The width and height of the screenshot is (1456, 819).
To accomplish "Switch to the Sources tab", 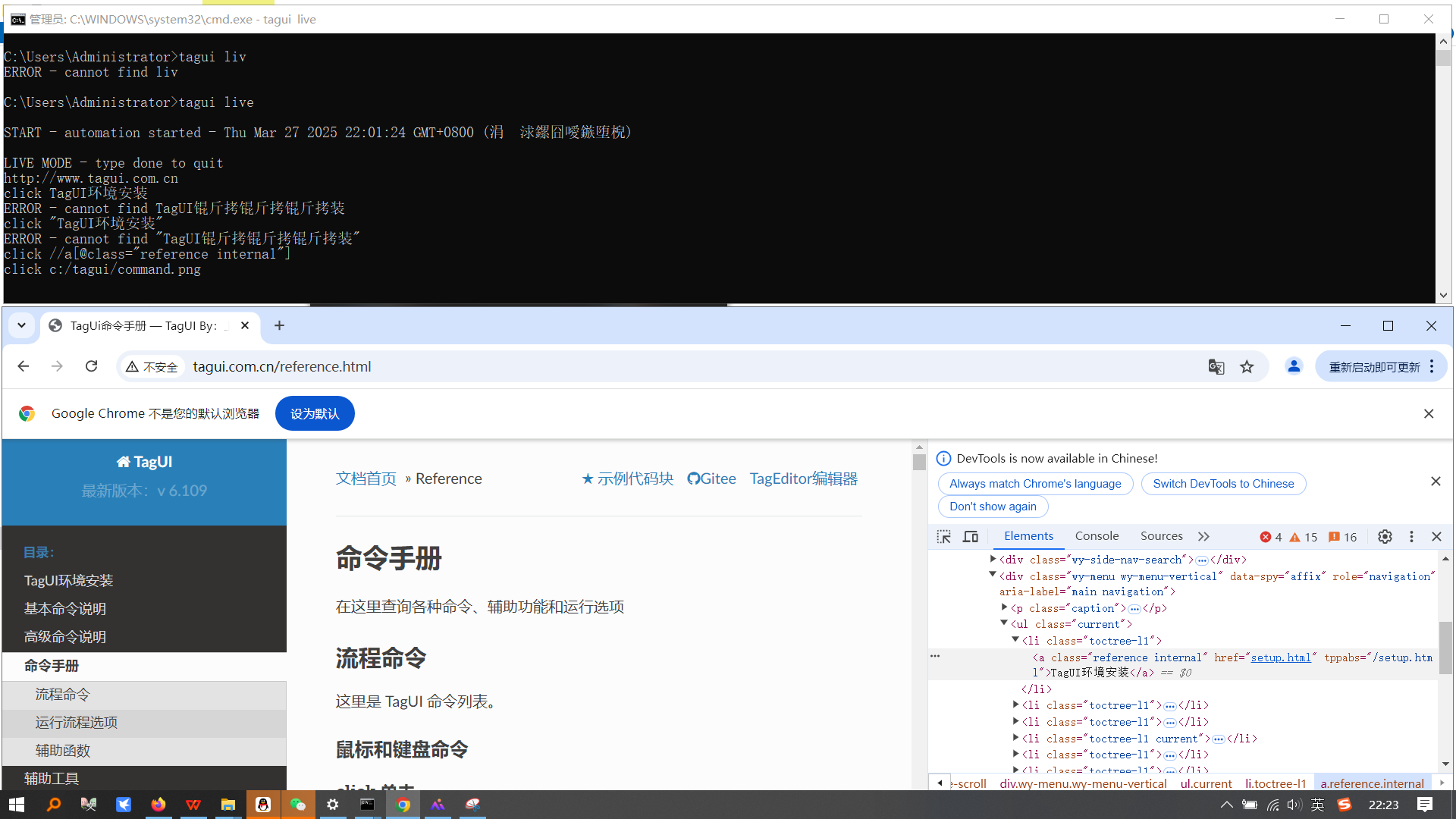I will (1161, 536).
